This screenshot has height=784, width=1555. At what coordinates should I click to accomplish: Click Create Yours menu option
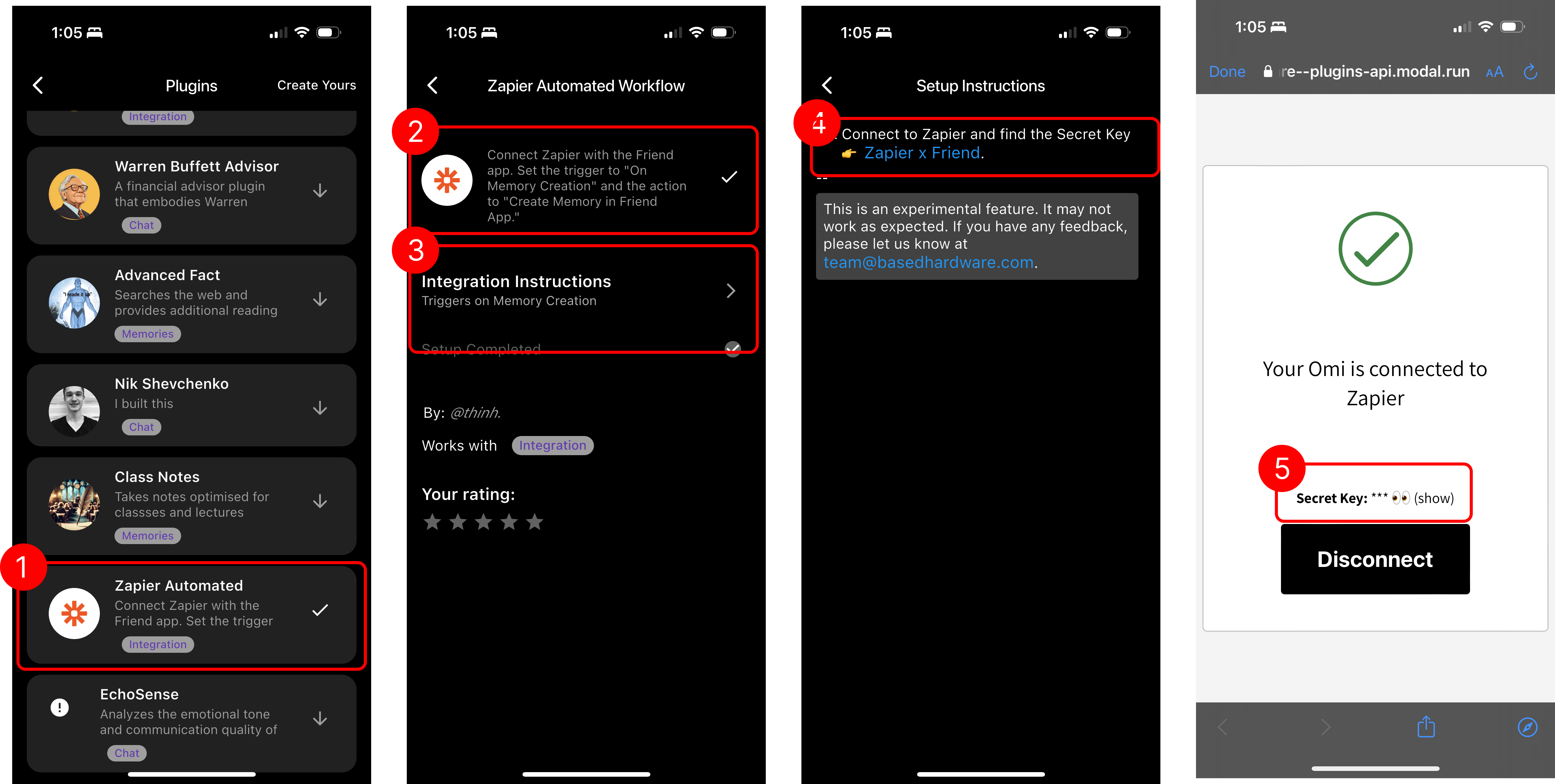pos(316,84)
